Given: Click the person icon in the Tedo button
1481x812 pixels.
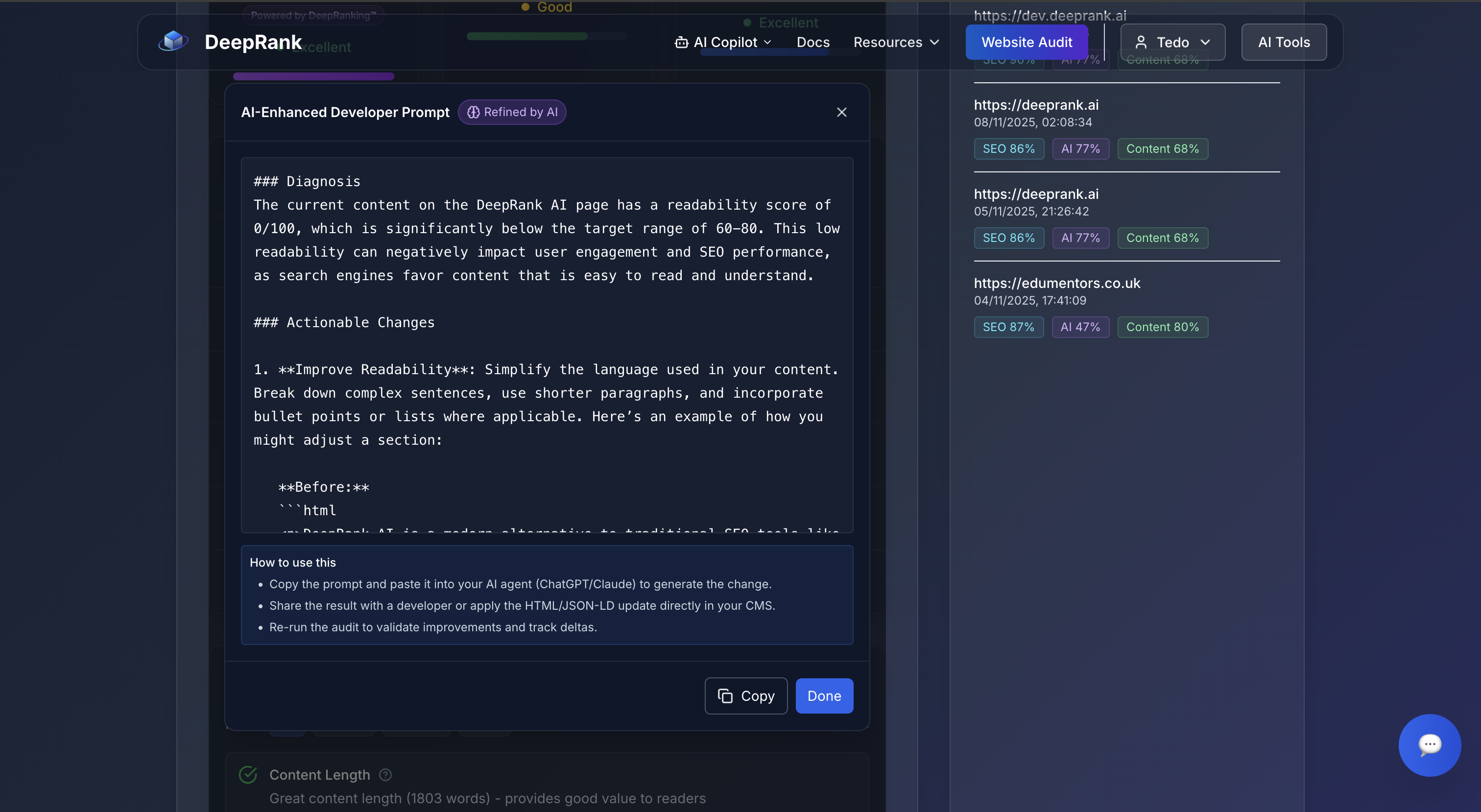Looking at the screenshot, I should [x=1141, y=42].
